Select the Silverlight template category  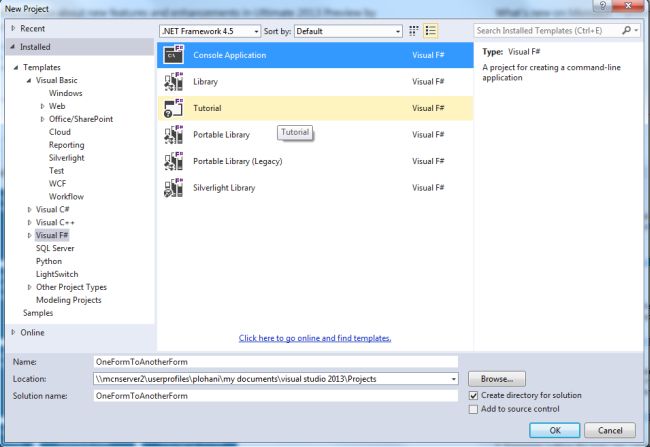(x=66, y=158)
